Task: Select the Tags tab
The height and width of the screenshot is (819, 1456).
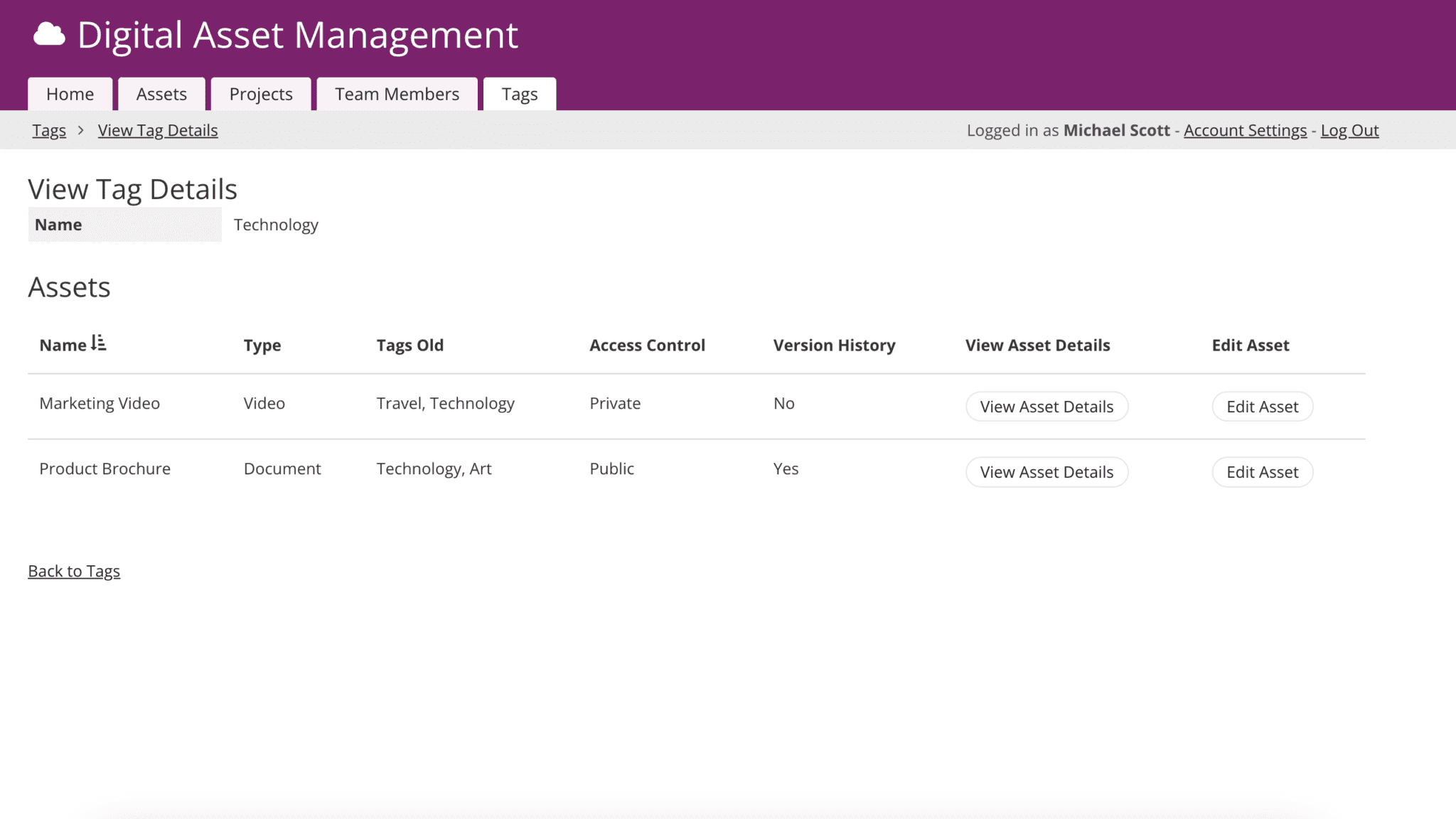Action: coord(520,93)
